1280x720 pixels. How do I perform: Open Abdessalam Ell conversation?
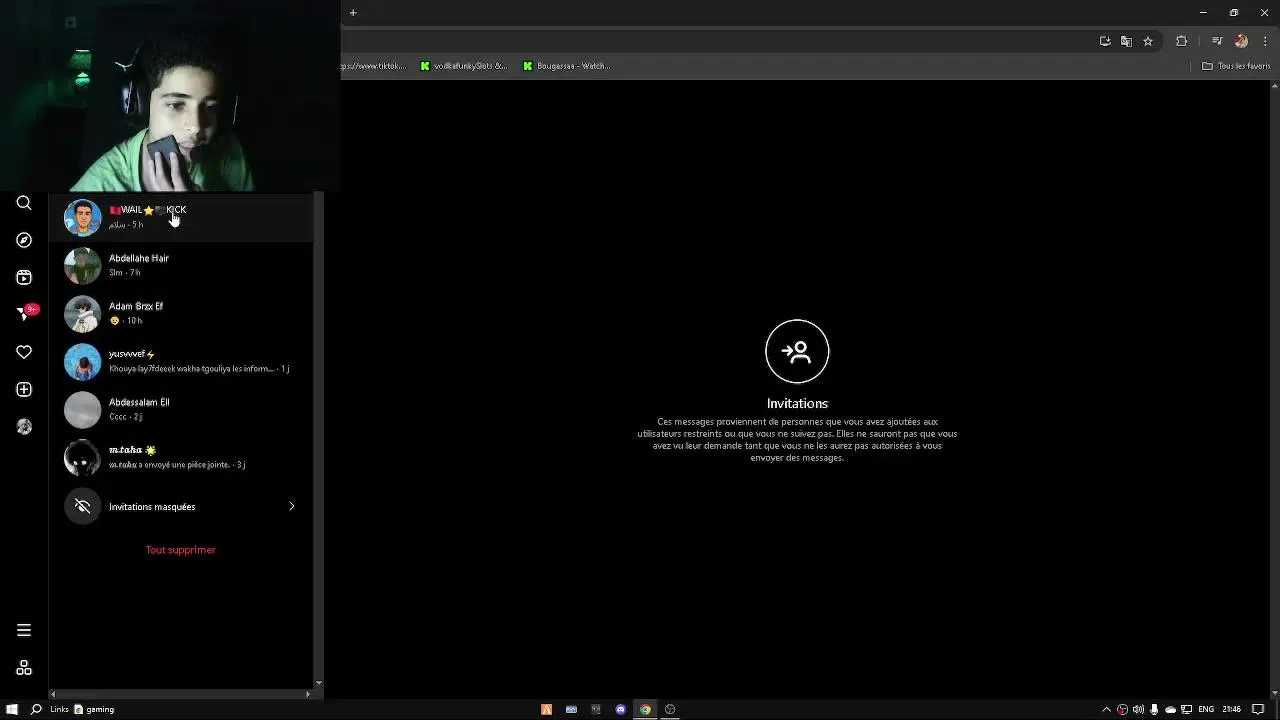[x=181, y=409]
